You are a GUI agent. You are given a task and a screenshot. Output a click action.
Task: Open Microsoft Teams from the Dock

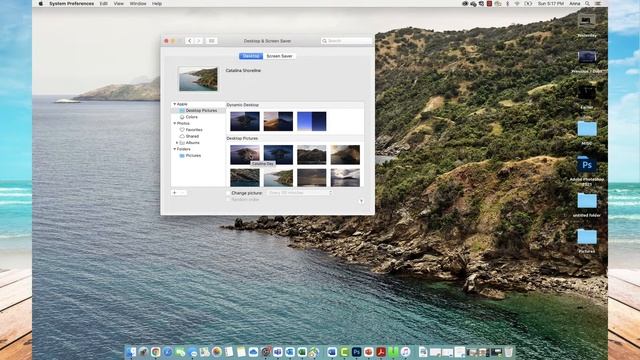click(278, 352)
